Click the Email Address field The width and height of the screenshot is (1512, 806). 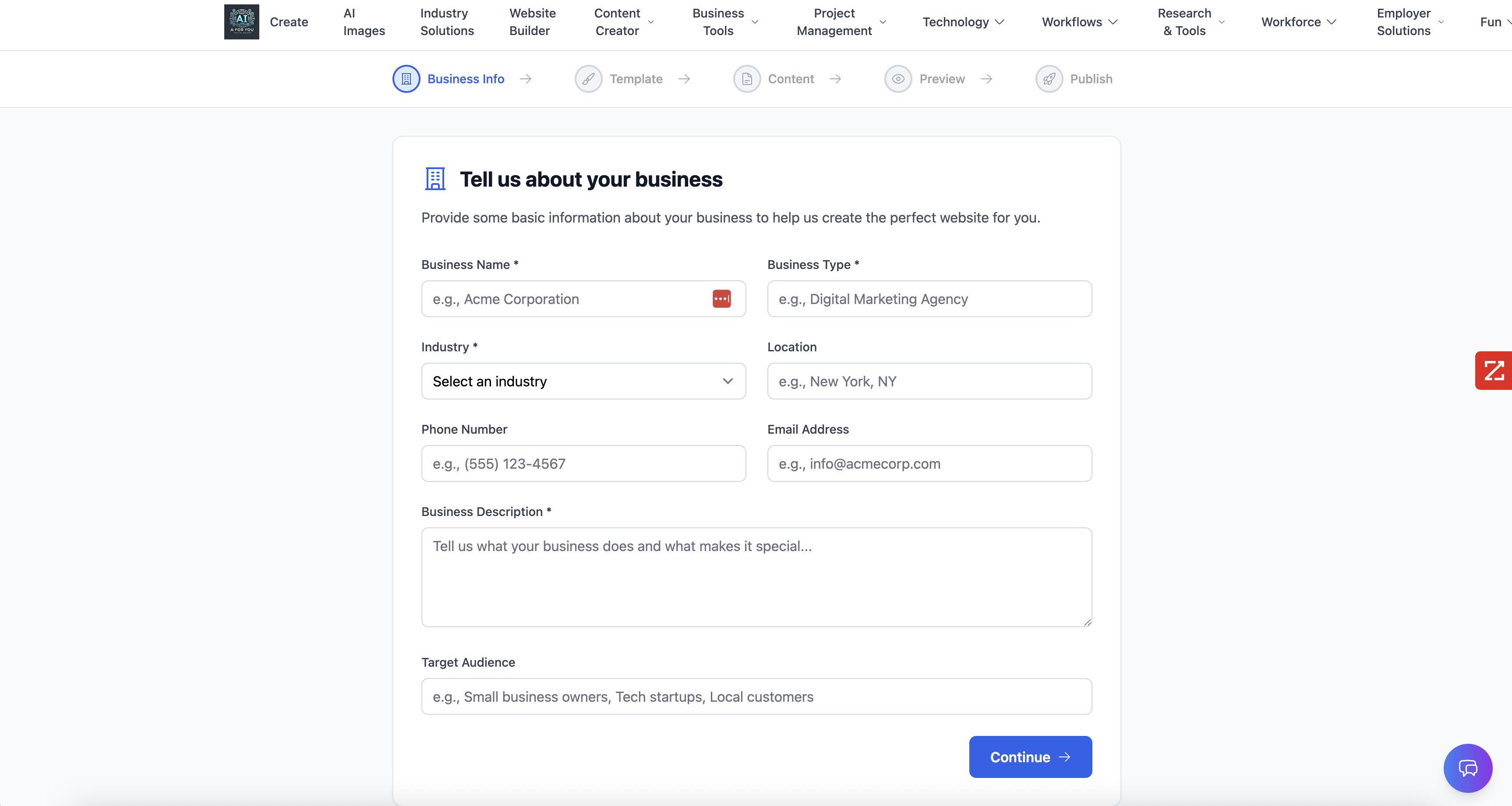[x=929, y=463]
